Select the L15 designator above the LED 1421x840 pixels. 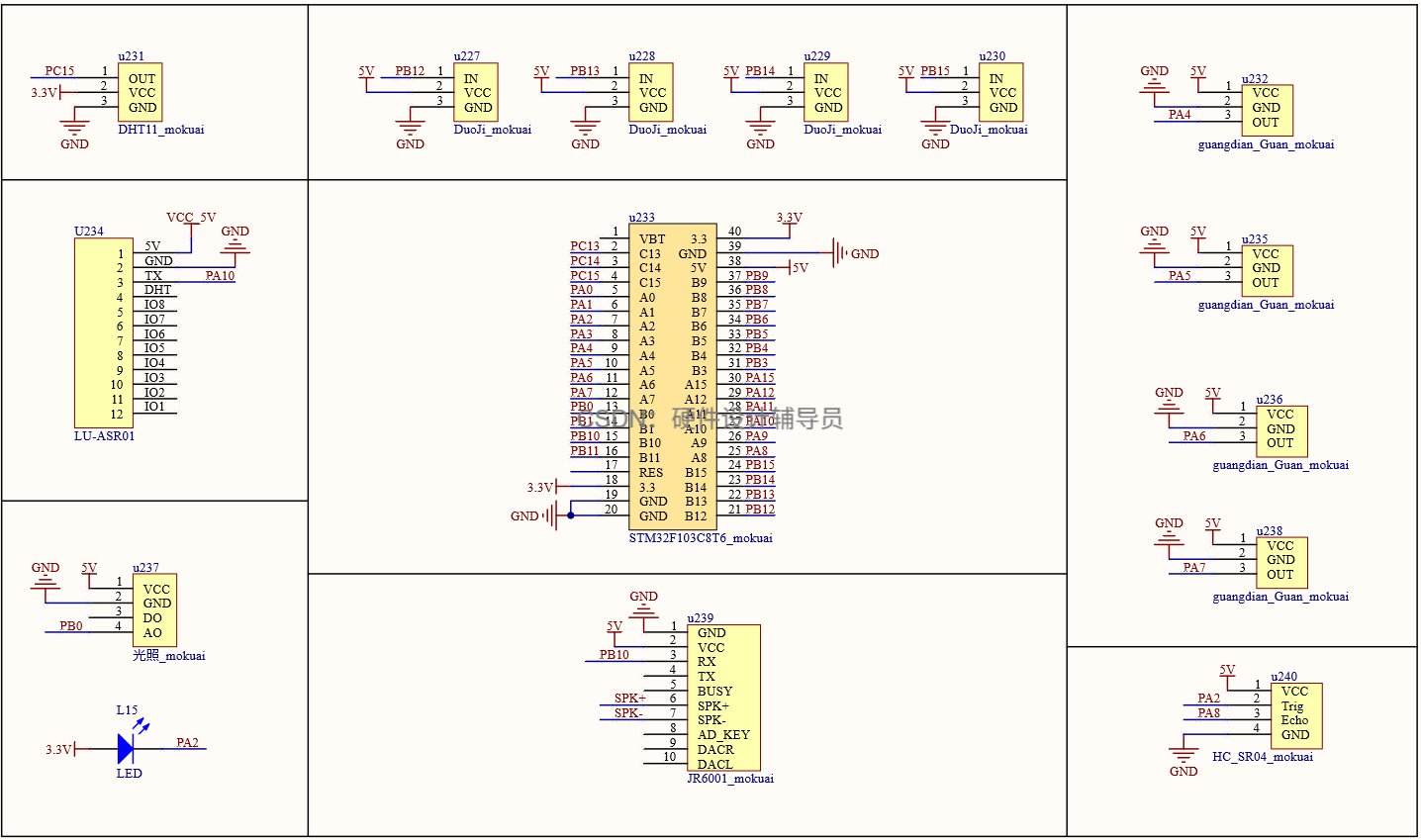(x=127, y=710)
